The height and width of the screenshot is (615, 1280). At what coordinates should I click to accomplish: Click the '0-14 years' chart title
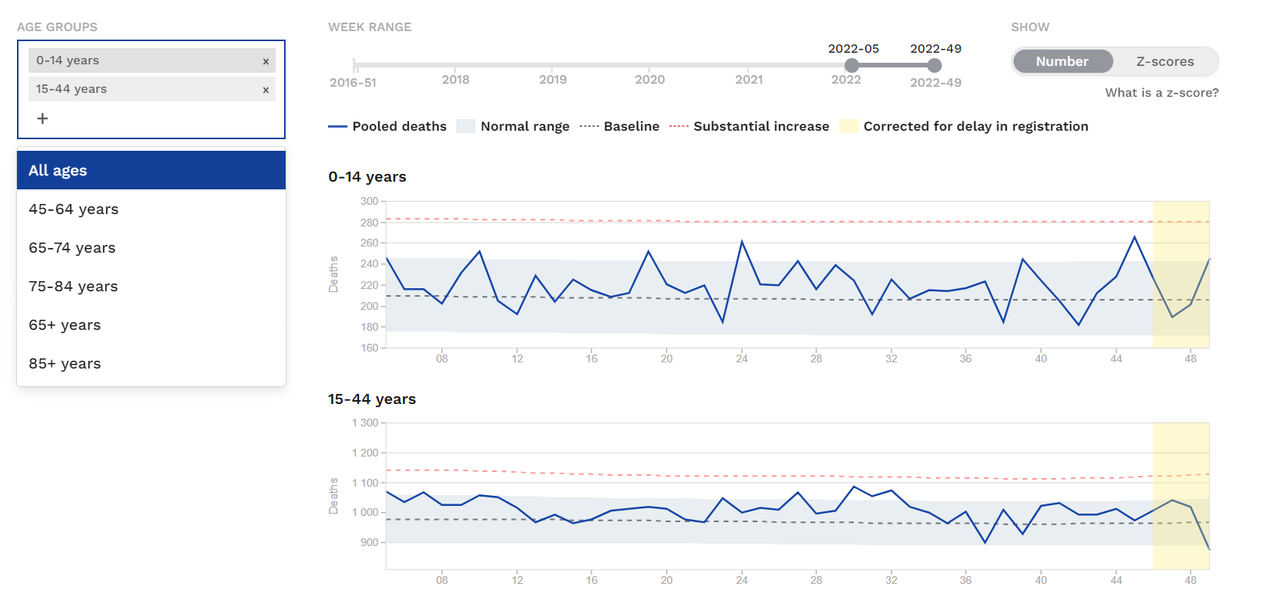367,177
